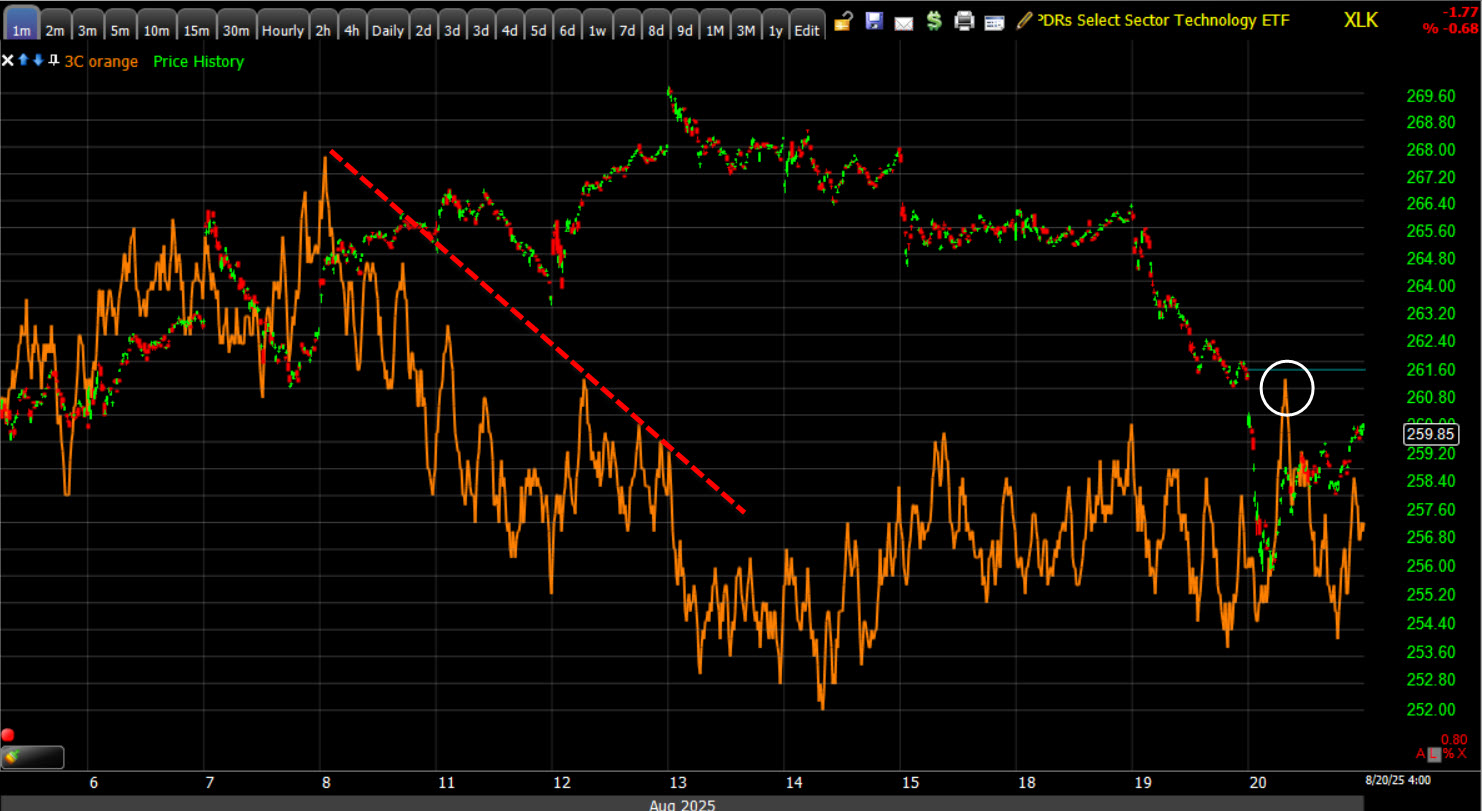Click the green dollar sign icon
The height and width of the screenshot is (811, 1482).
pos(933,21)
